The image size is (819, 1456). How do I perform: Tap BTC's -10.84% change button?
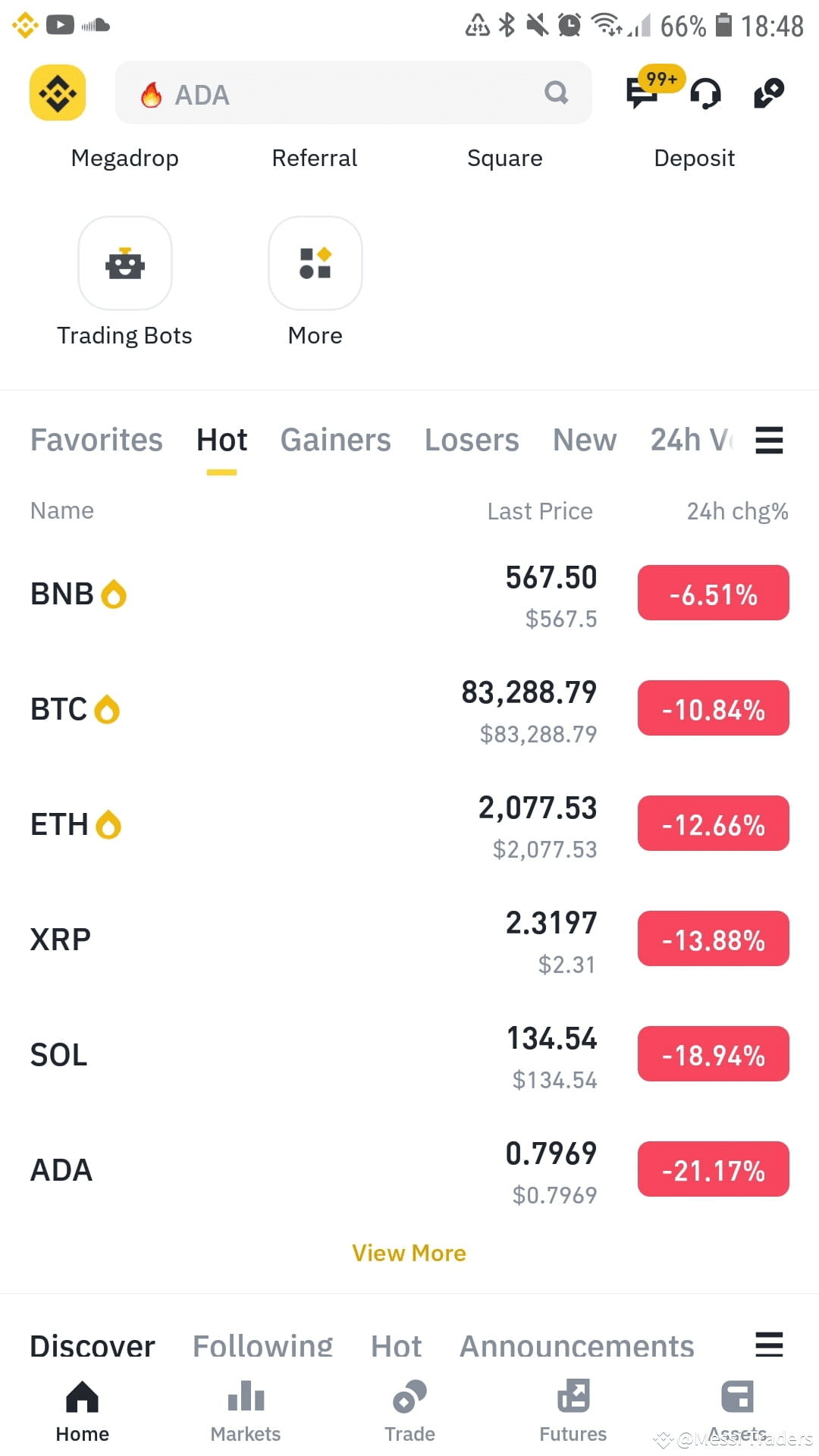(713, 708)
